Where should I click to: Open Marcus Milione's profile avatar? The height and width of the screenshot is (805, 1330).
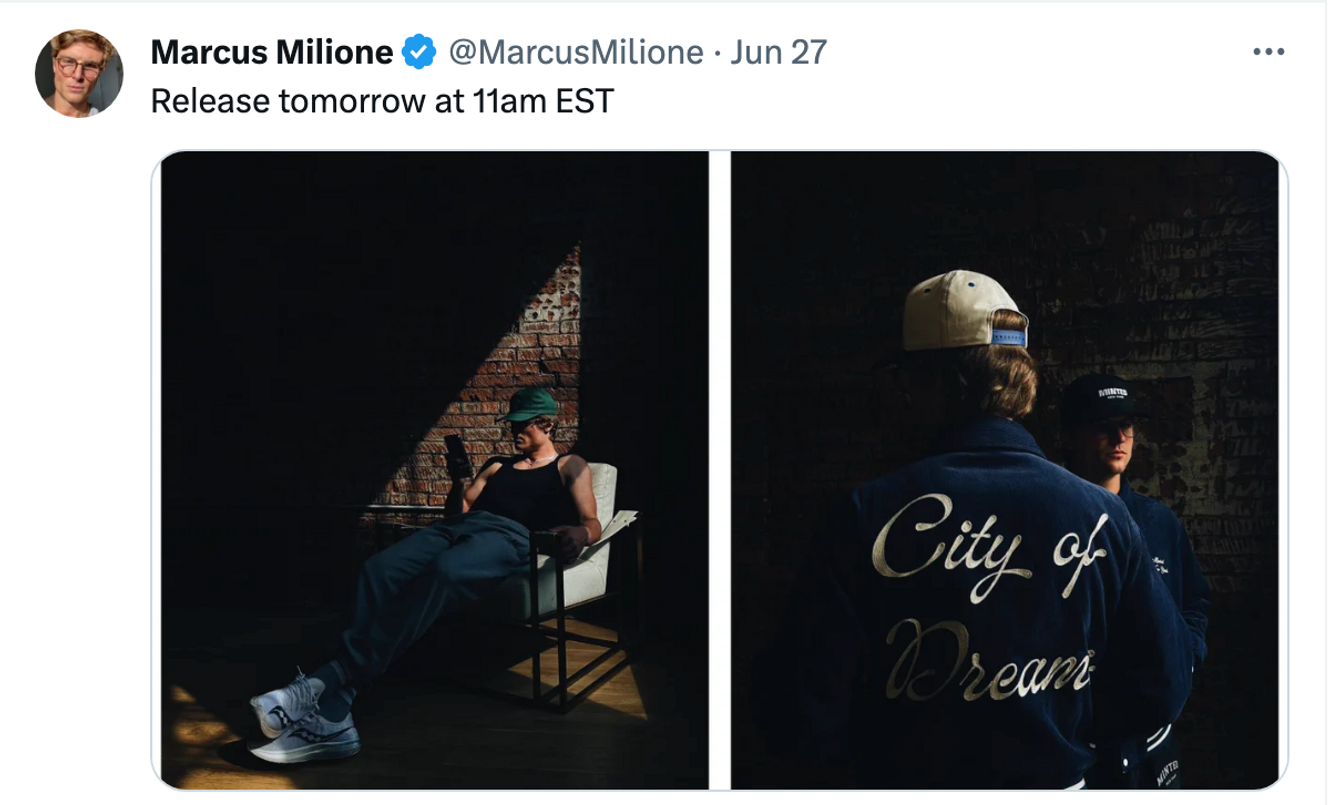79,73
